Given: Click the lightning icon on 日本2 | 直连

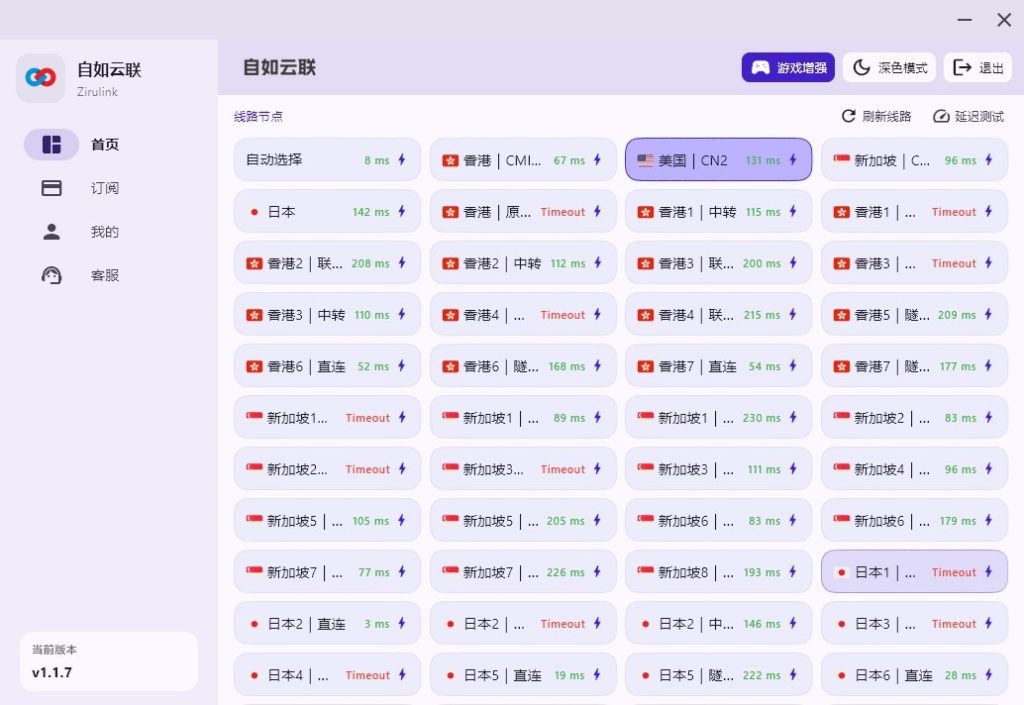Looking at the screenshot, I should [404, 623].
